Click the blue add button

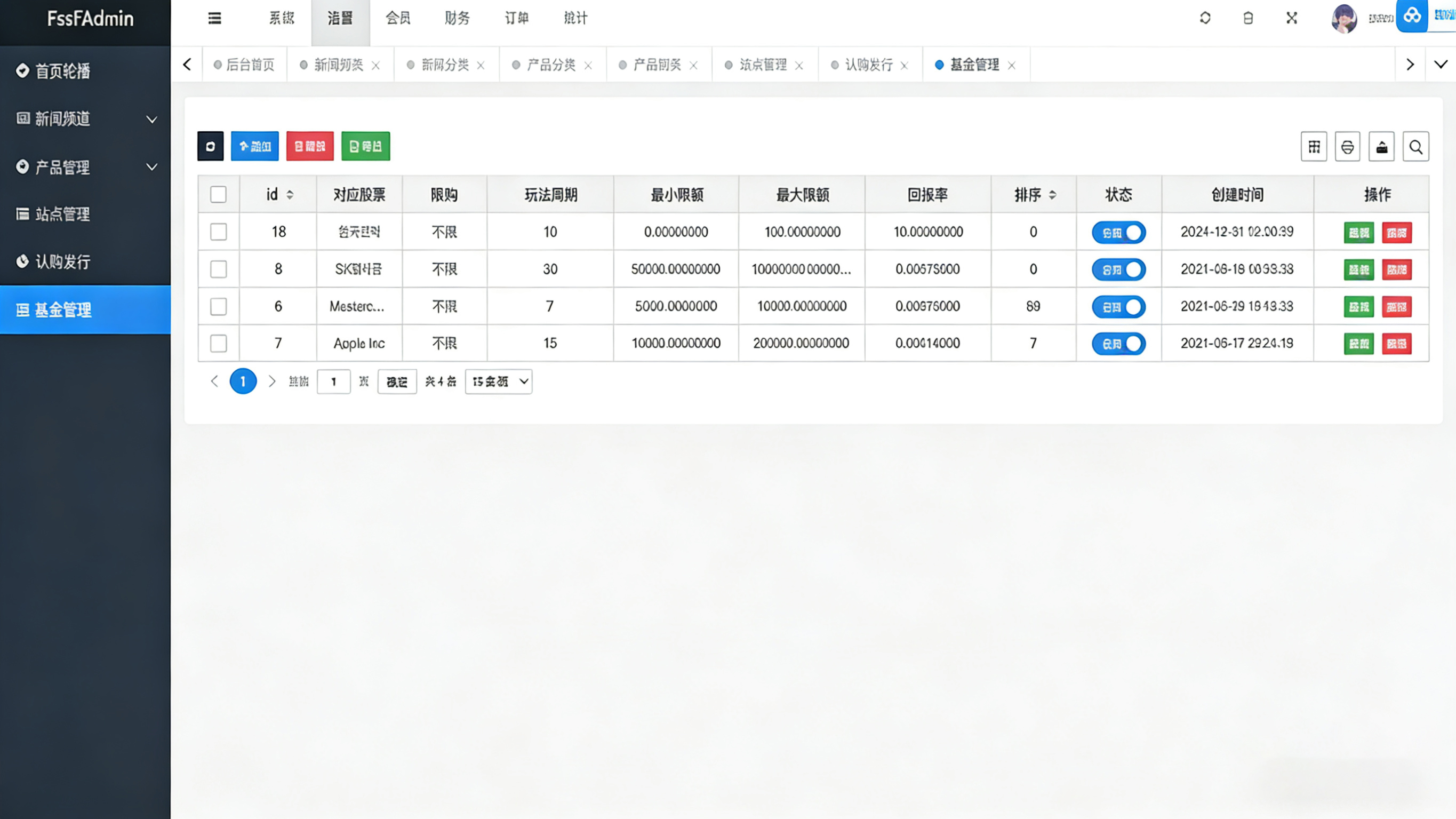pyautogui.click(x=254, y=147)
